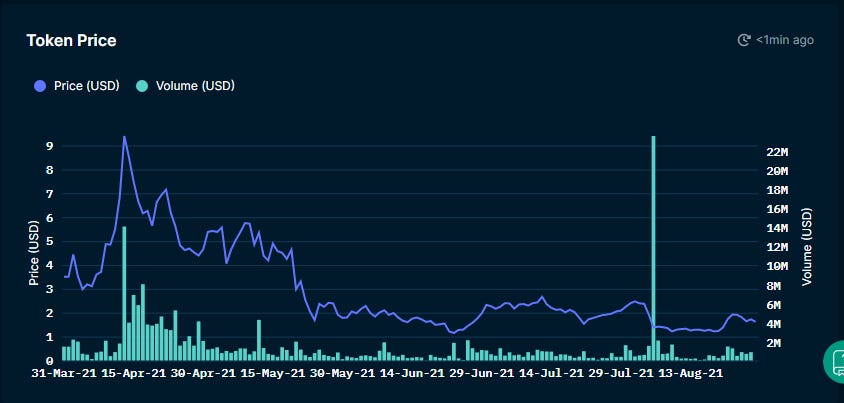This screenshot has width=844, height=403.
Task: Toggle the Price (USD) legend series
Action: click(76, 86)
